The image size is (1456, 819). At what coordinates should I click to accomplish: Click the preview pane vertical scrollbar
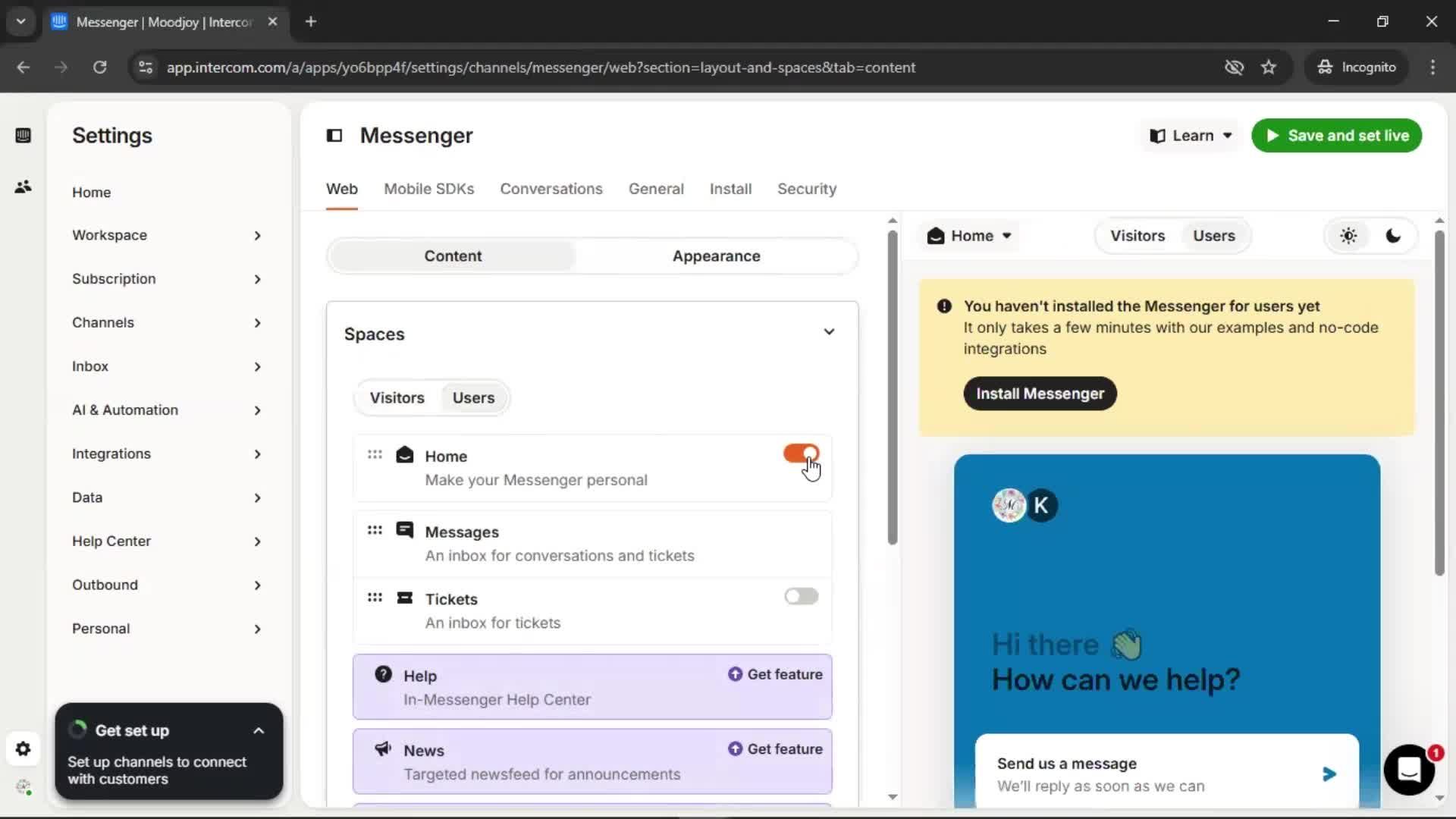[x=1439, y=402]
